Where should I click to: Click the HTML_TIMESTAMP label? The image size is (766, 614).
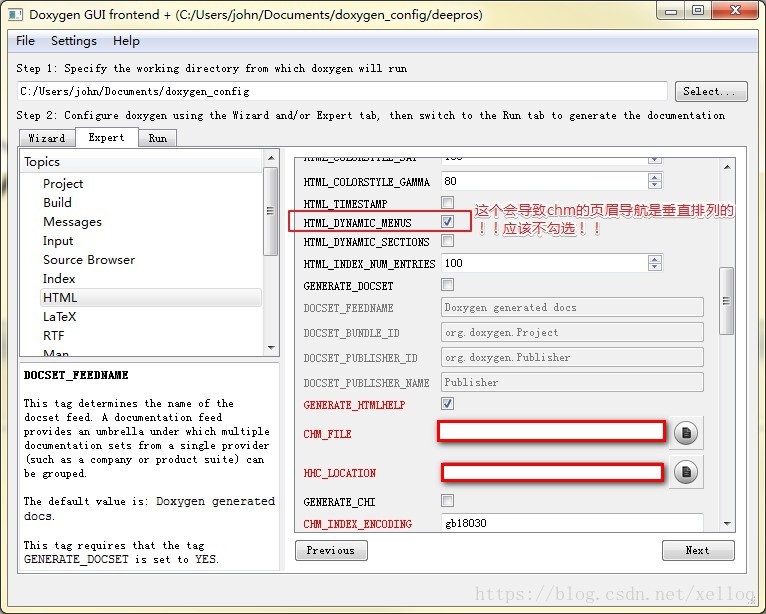345,204
